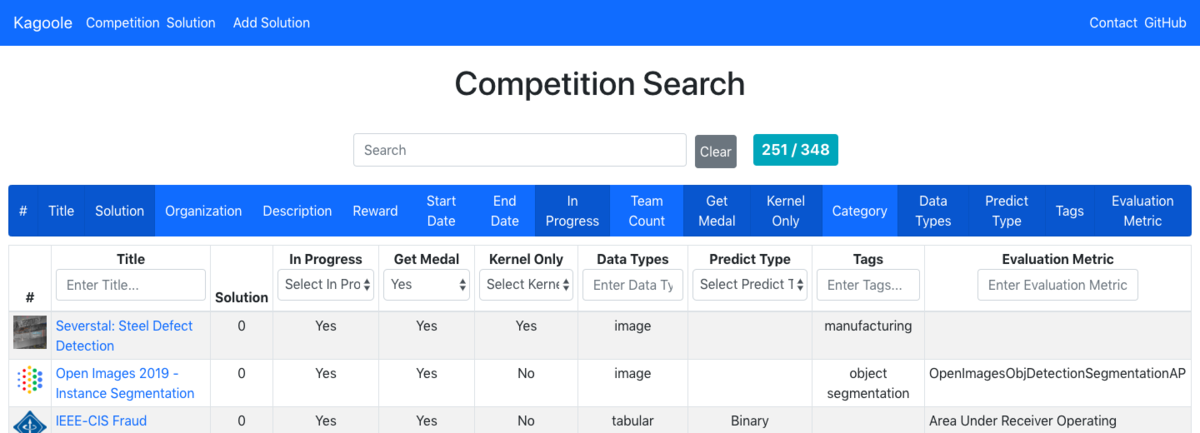This screenshot has width=1200, height=433.
Task: Go to Competition Solution page
Action: tap(151, 23)
